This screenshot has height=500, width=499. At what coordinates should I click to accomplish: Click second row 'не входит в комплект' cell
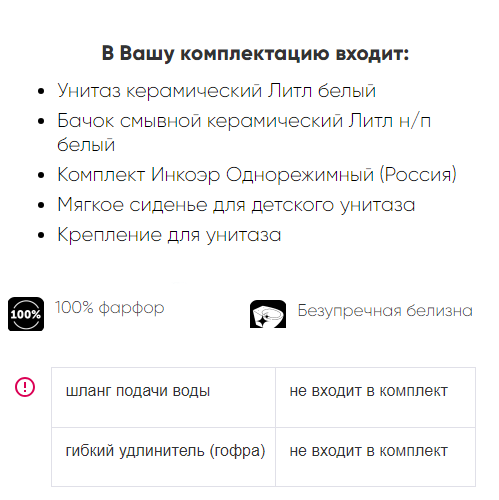click(x=375, y=457)
